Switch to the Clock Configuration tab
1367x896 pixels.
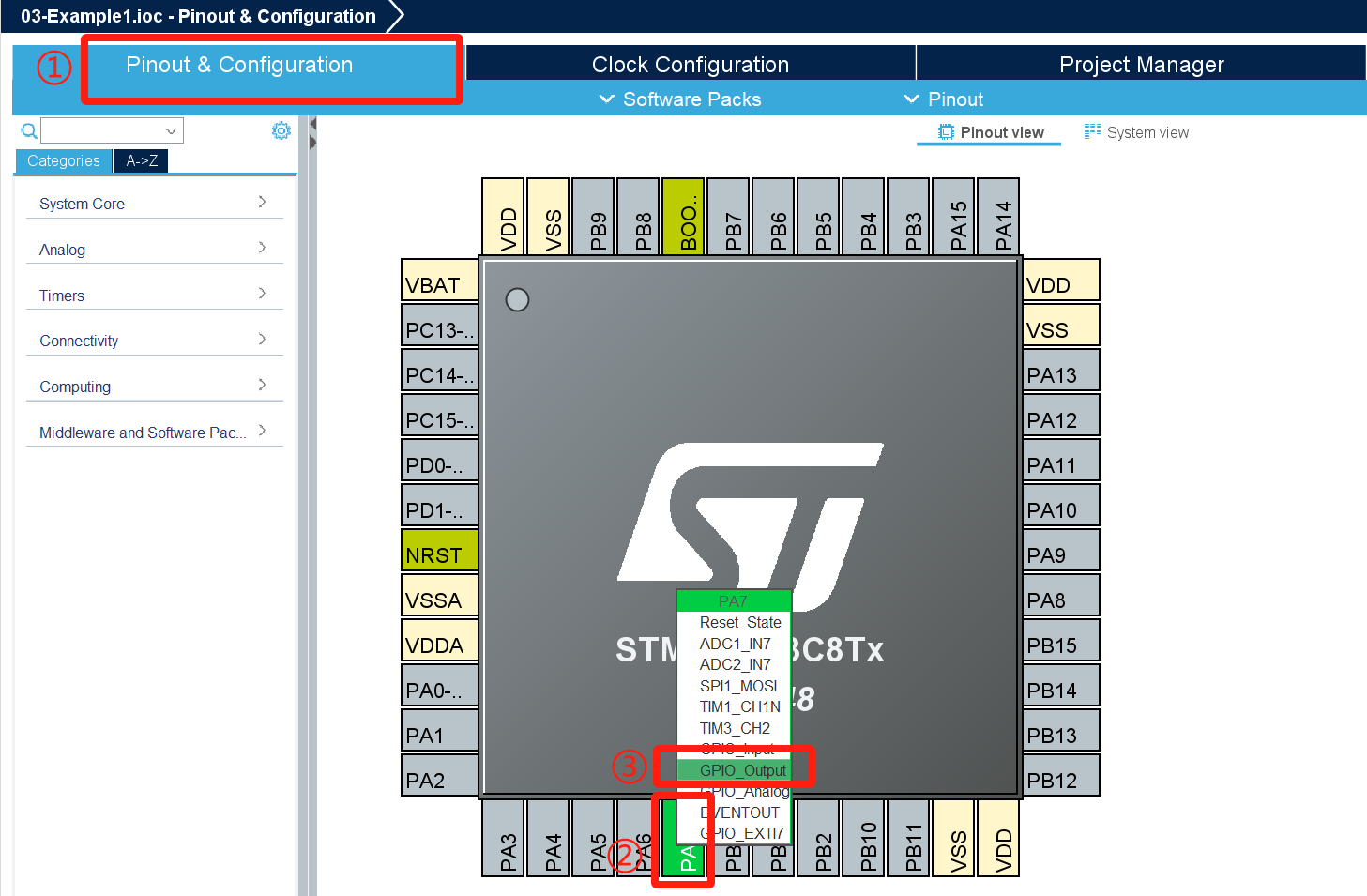pos(691,65)
